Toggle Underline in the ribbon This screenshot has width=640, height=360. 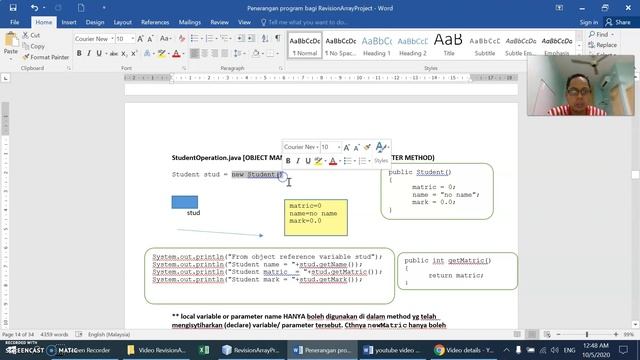click(98, 53)
